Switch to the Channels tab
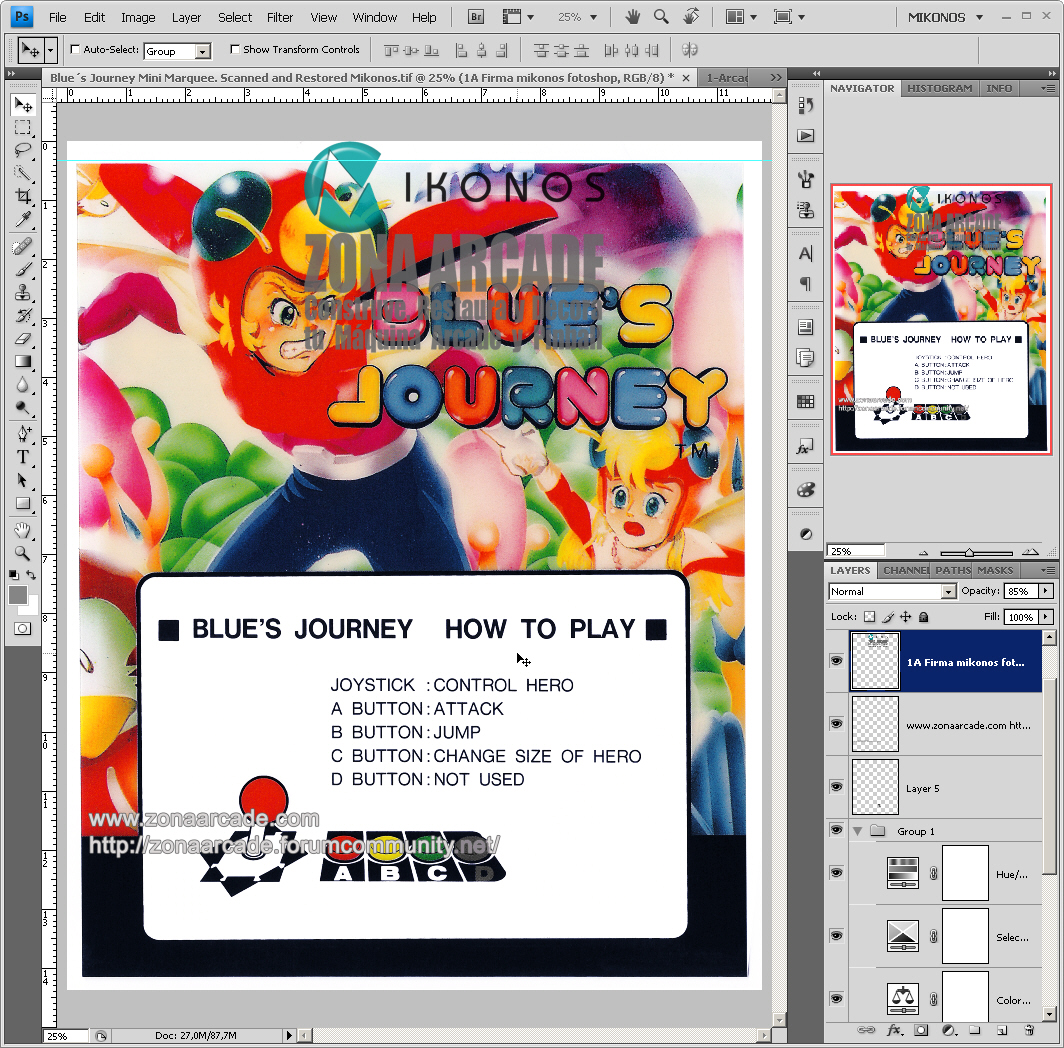 (x=903, y=569)
